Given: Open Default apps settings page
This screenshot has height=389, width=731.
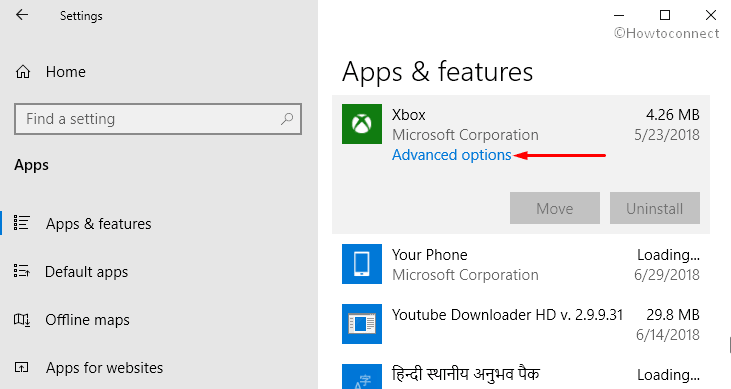Looking at the screenshot, I should point(86,272).
